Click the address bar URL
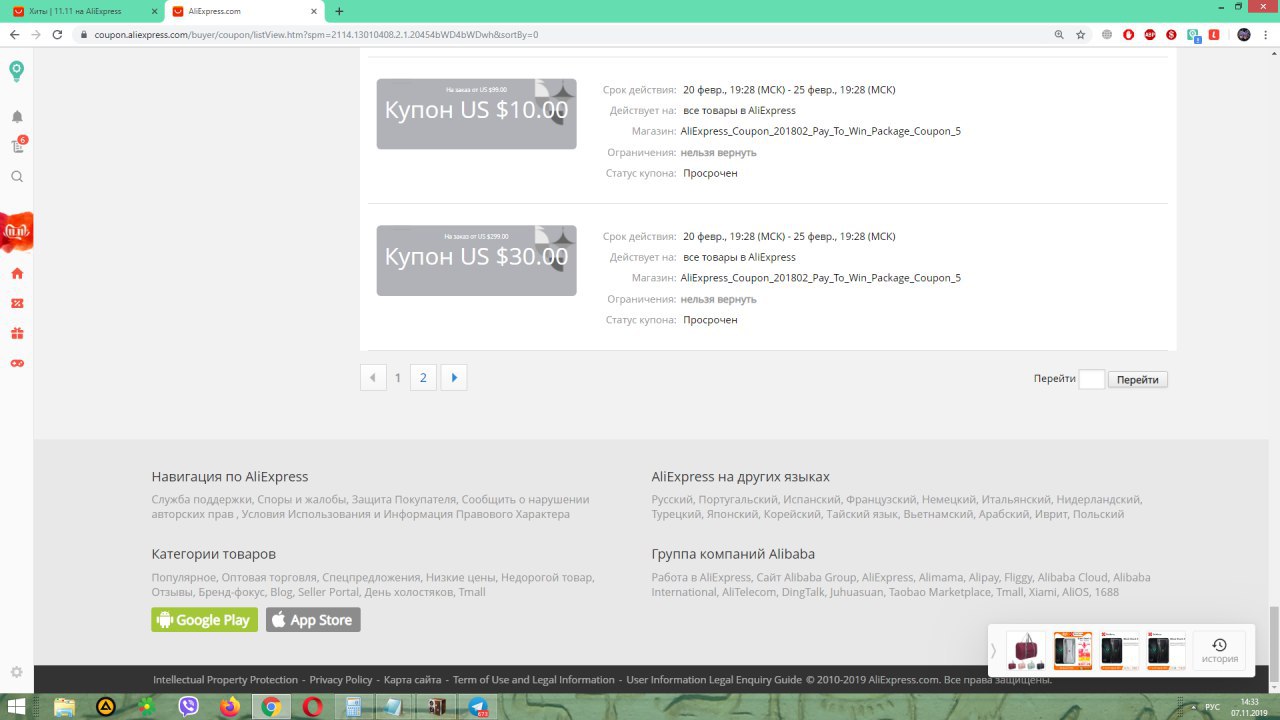 click(x=316, y=34)
